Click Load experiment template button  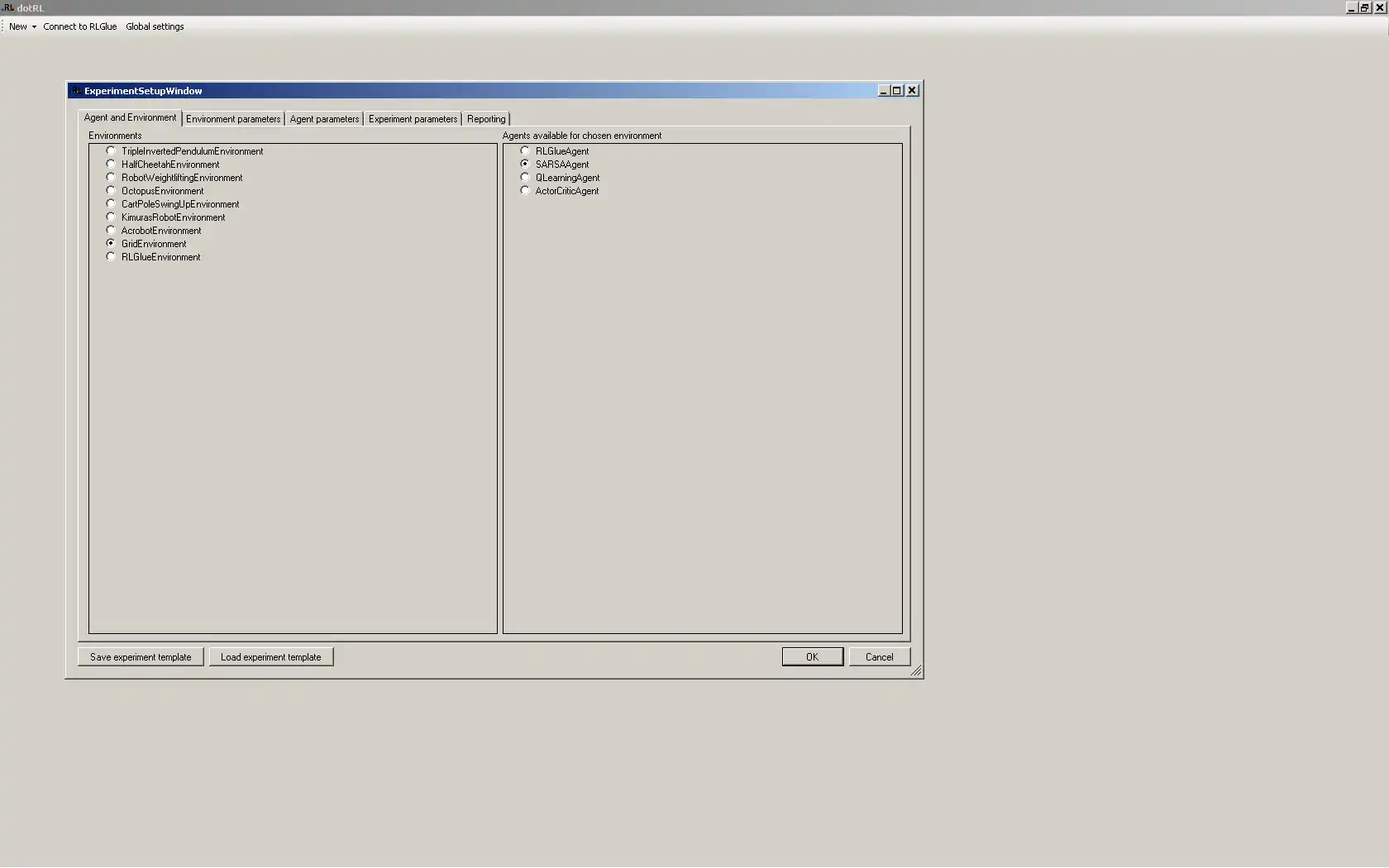(271, 657)
